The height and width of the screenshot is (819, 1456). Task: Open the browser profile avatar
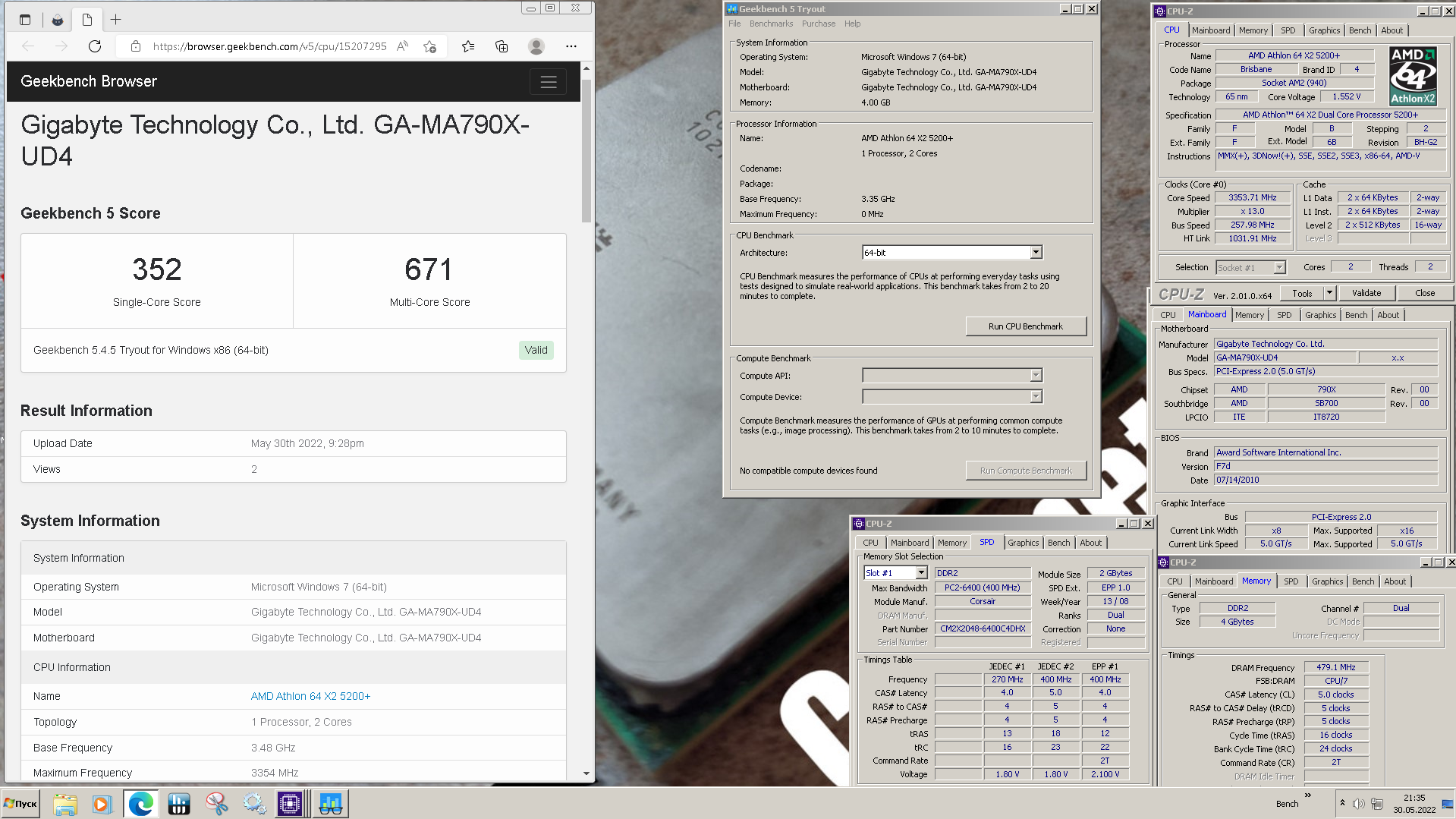click(536, 46)
